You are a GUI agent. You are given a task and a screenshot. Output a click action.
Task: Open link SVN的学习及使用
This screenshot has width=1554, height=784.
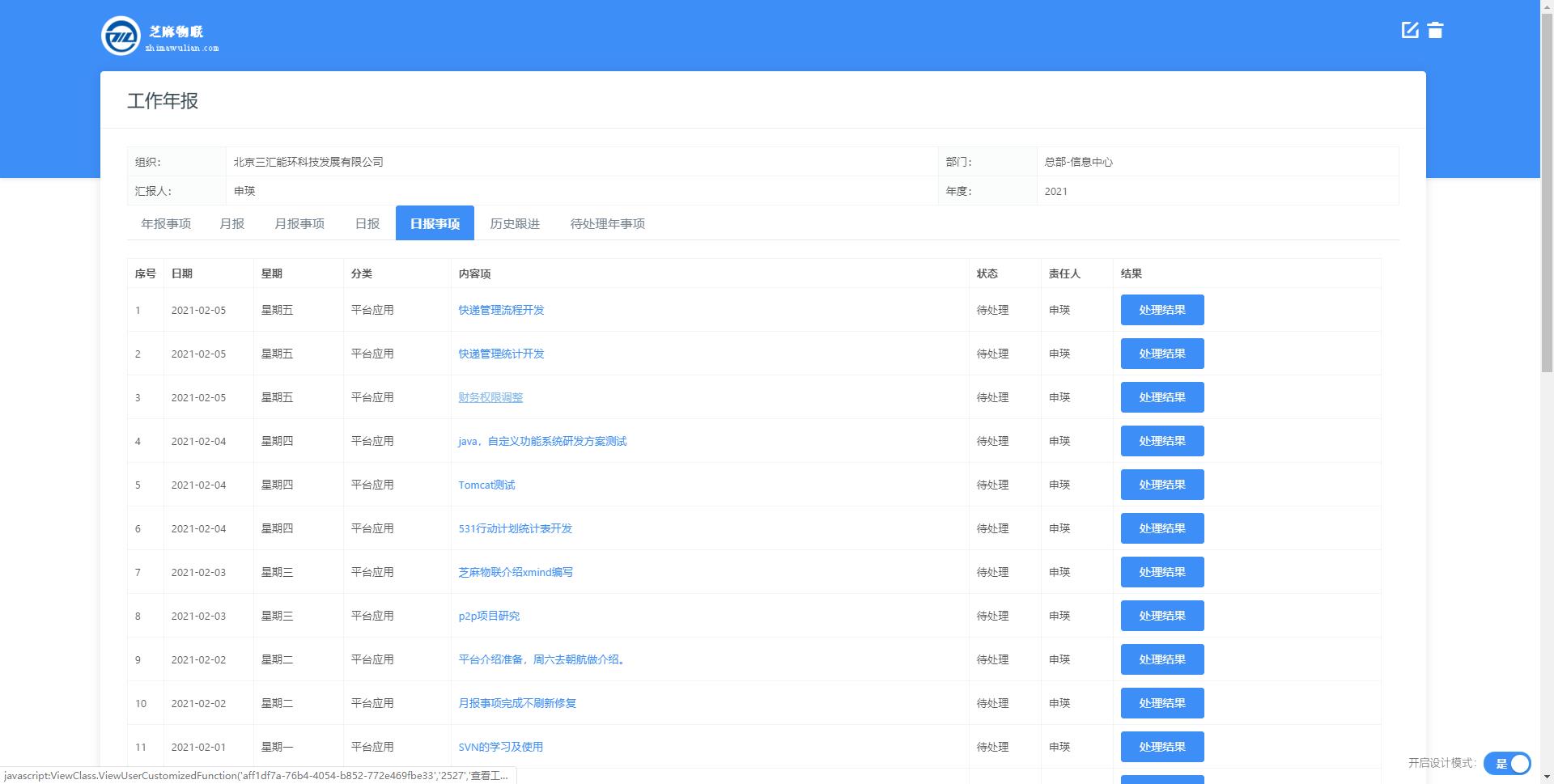click(x=500, y=747)
